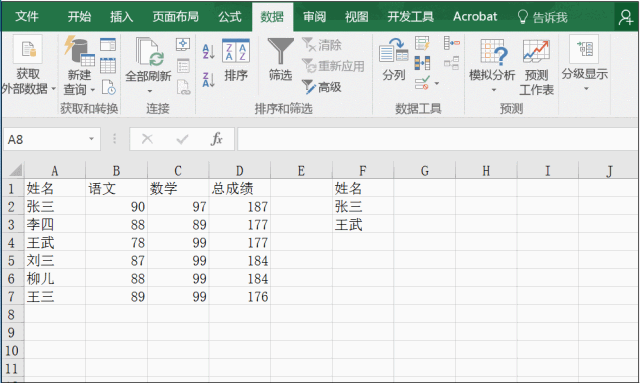This screenshot has height=383, width=640.
Task: Expand the 分级显示 dropdown arrow
Action: [x=586, y=89]
